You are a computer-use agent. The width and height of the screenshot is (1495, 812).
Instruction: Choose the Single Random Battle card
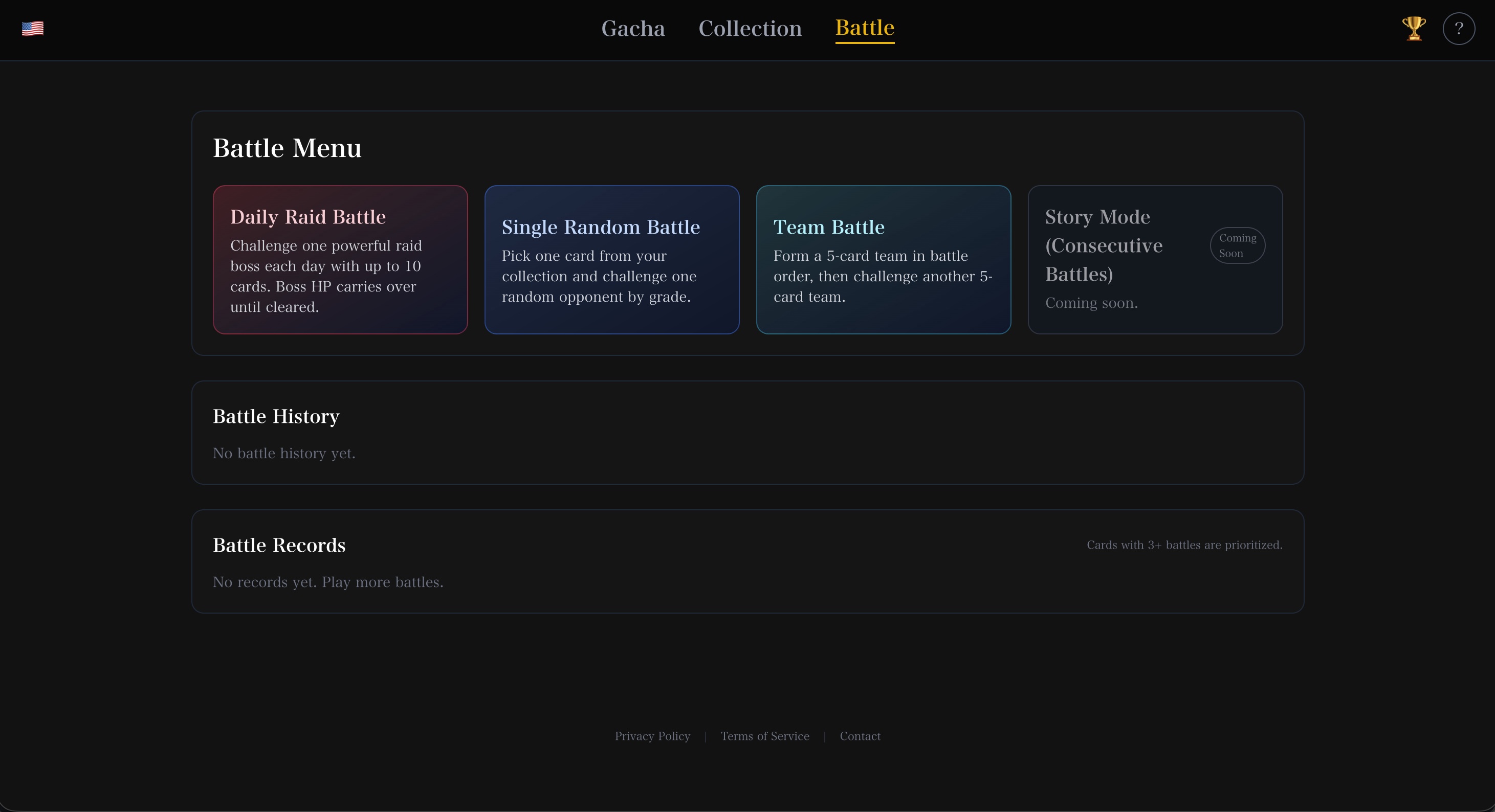click(x=612, y=259)
